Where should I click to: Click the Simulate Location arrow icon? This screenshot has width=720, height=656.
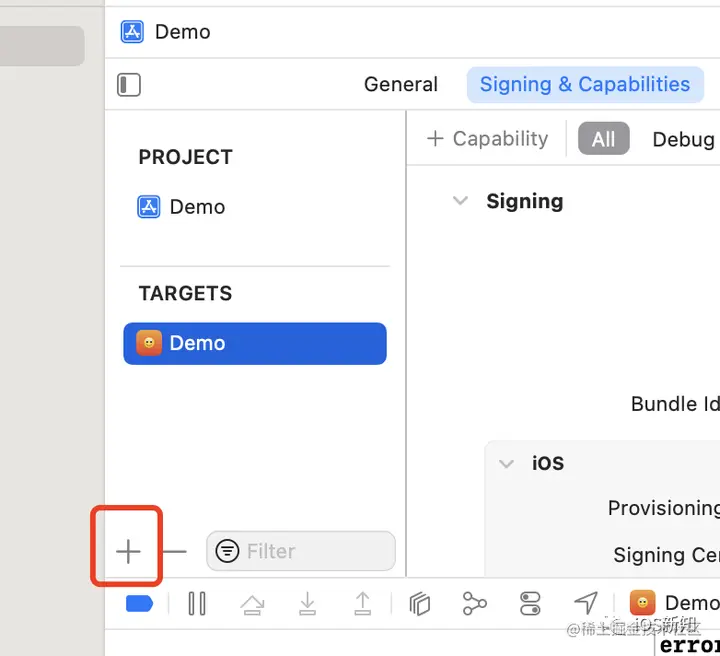586,603
